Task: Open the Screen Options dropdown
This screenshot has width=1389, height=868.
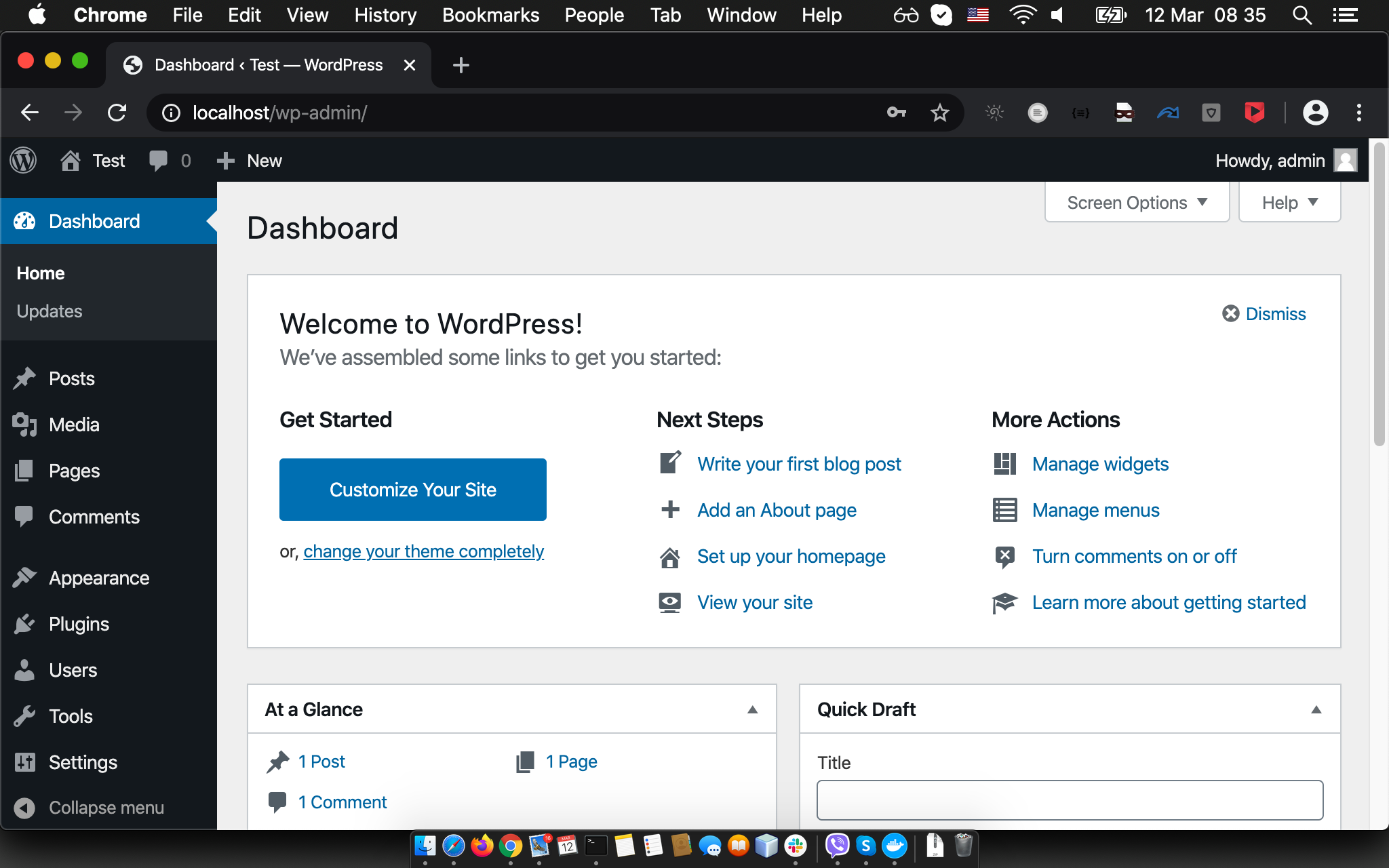Action: [1137, 202]
